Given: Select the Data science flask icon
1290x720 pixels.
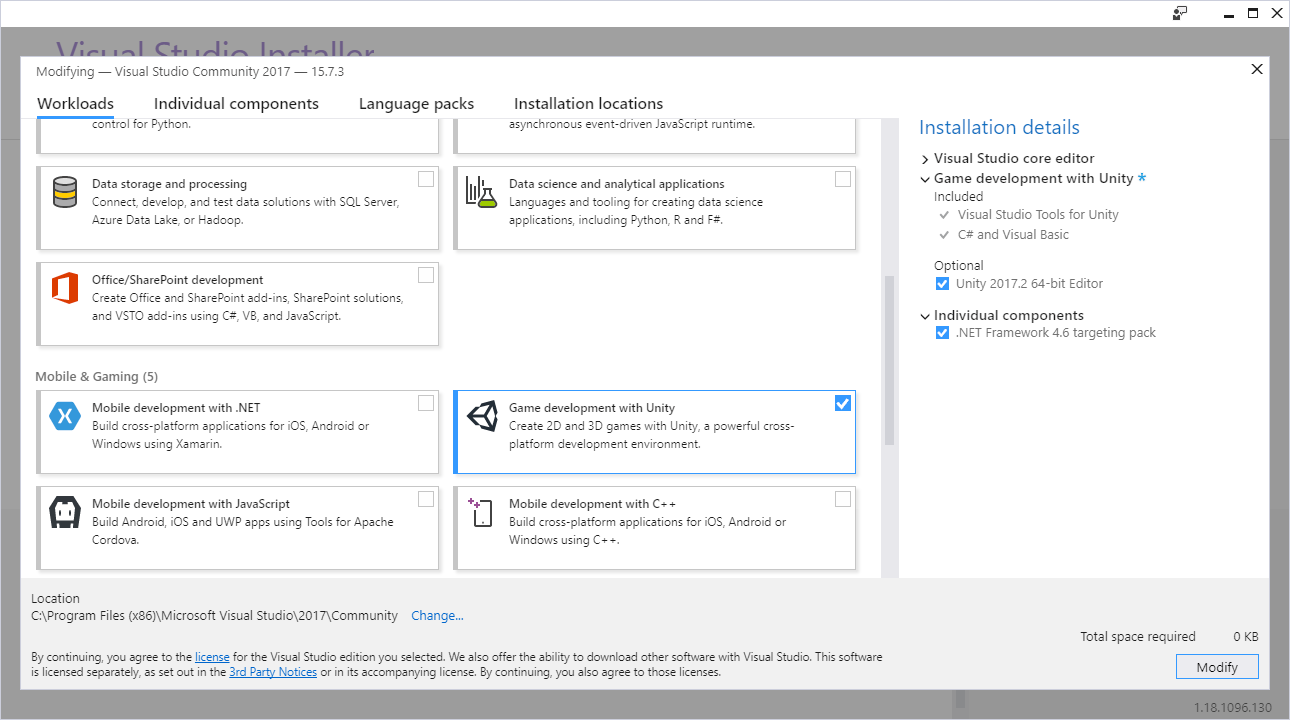Looking at the screenshot, I should point(481,194).
